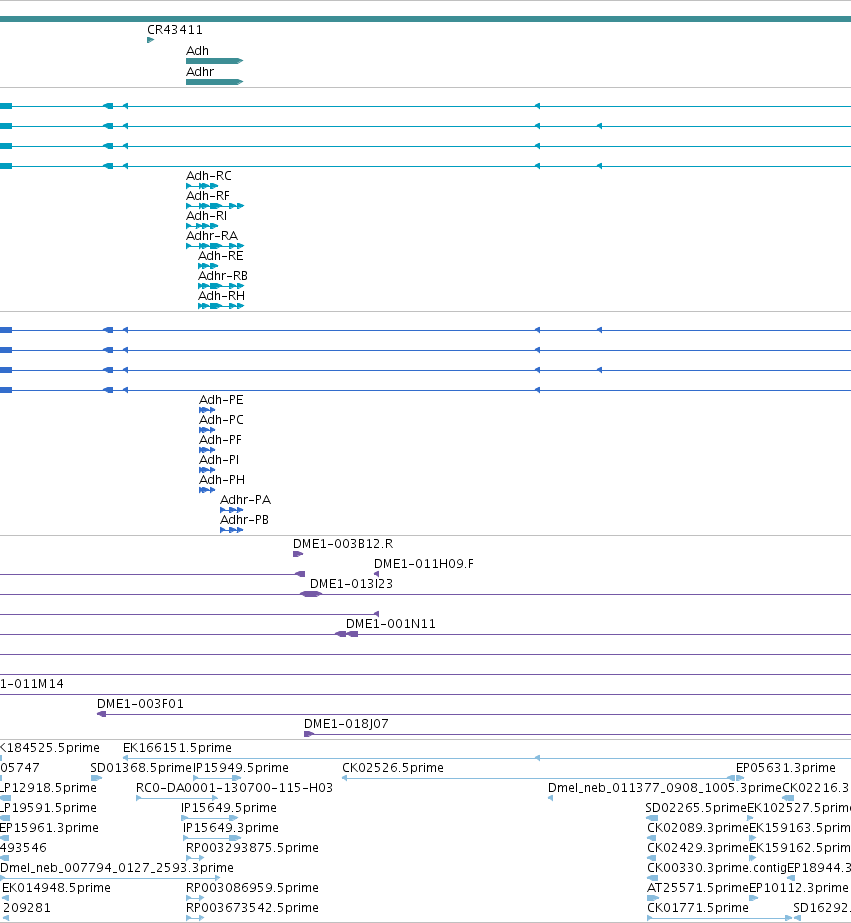Select the Adhr-PA protein feature
The height and width of the screenshot is (923, 851).
[x=231, y=510]
